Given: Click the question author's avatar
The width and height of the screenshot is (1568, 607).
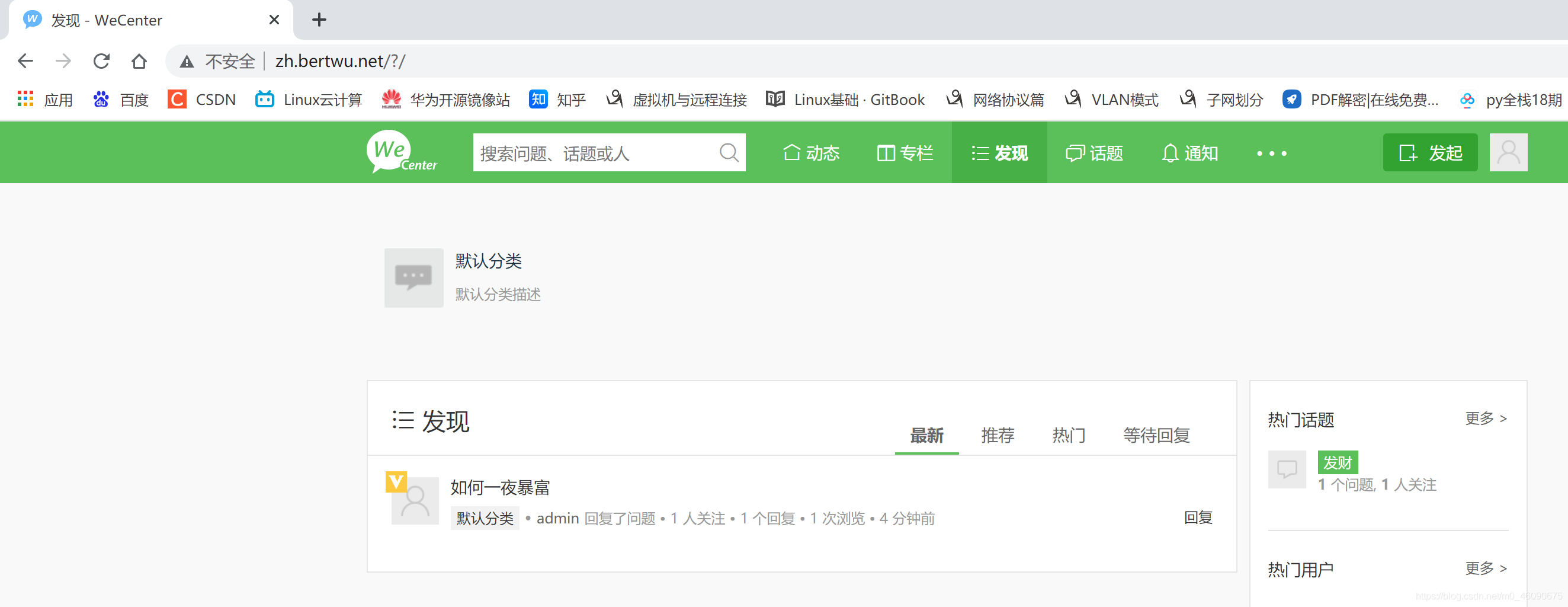Looking at the screenshot, I should tap(415, 500).
